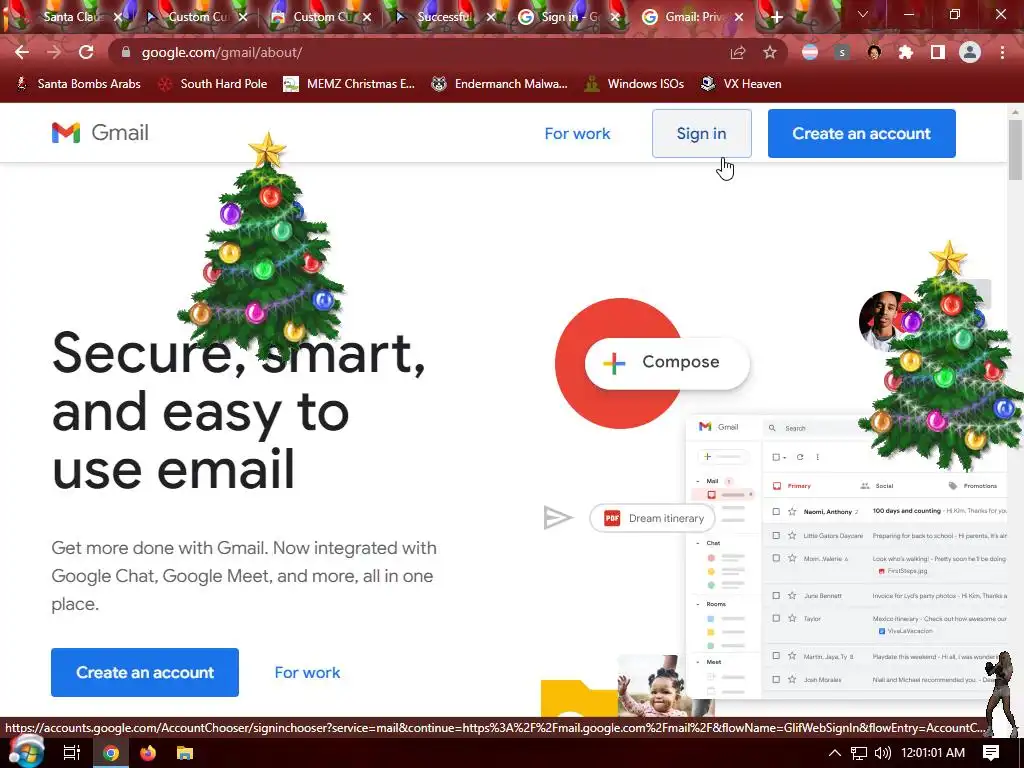This screenshot has height=768, width=1024.
Task: Open the volume tray icon
Action: 882,753
